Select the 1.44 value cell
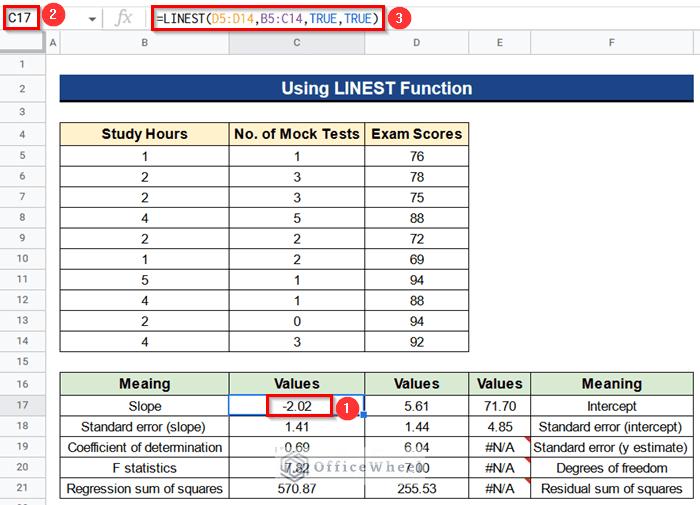This screenshot has height=505, width=700. pos(417,426)
